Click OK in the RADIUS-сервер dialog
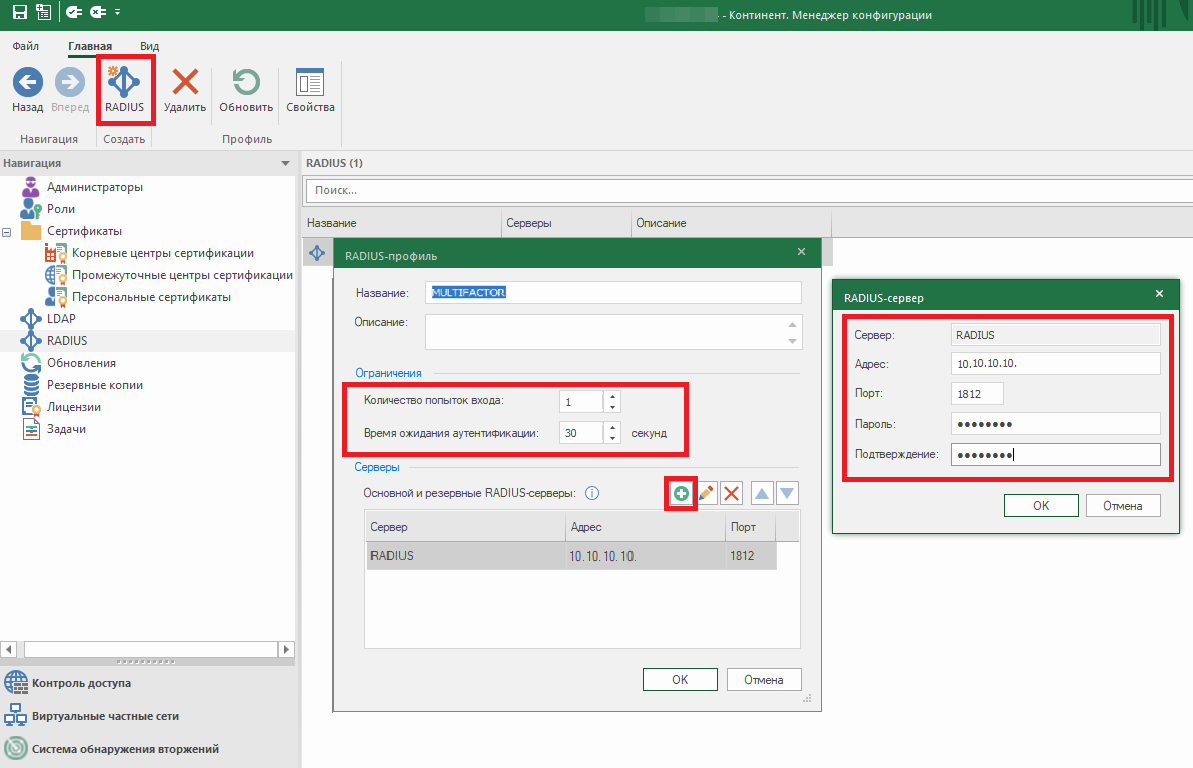 1040,506
